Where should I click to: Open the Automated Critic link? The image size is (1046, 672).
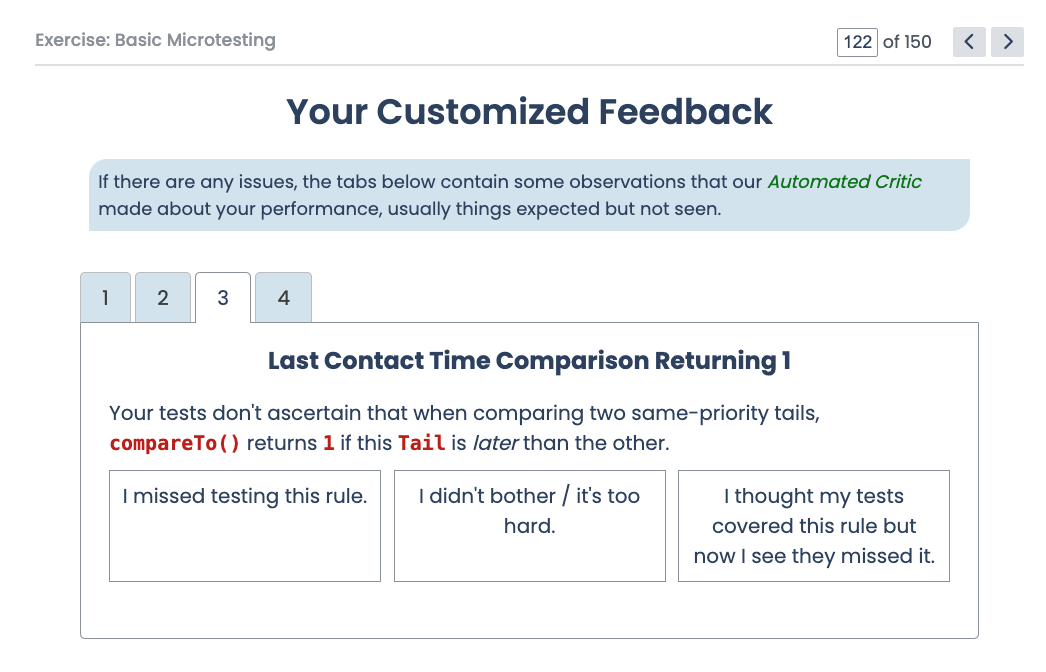click(x=845, y=182)
